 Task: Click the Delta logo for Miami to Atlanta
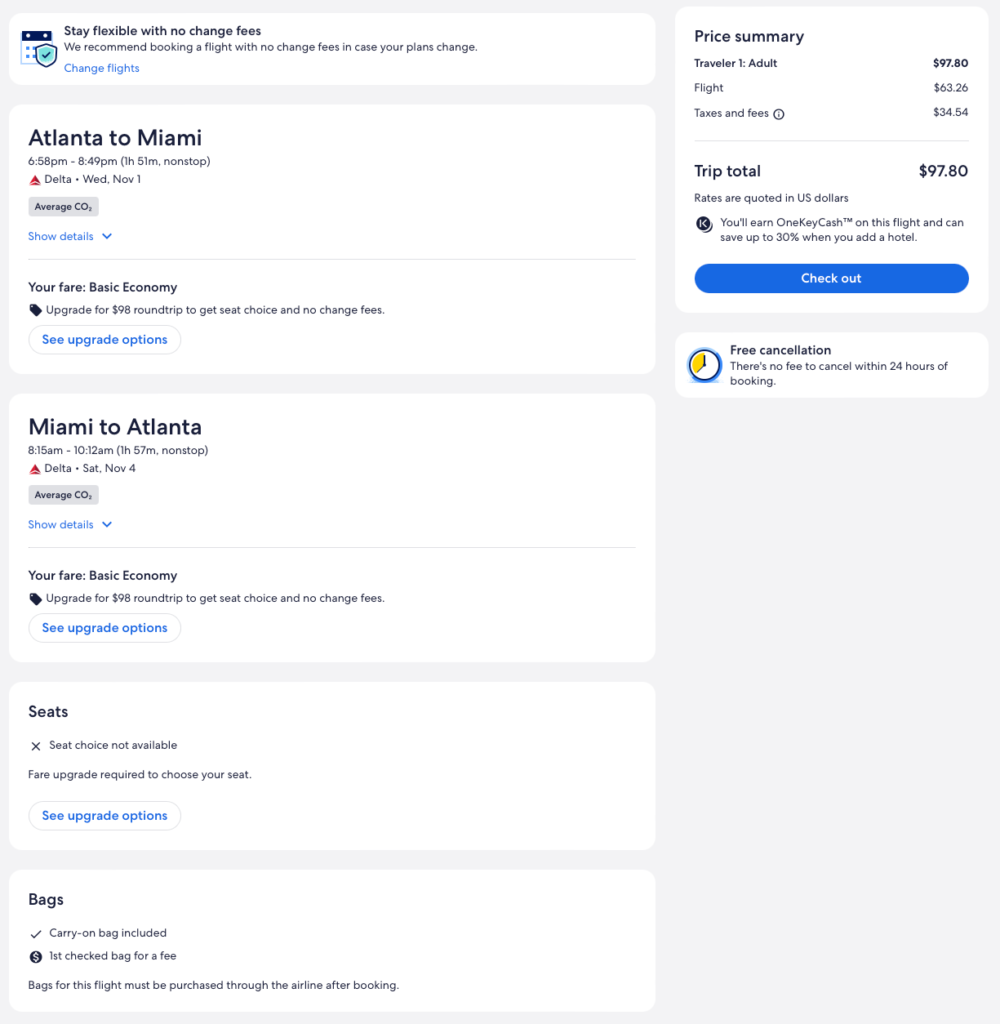pyautogui.click(x=35, y=468)
